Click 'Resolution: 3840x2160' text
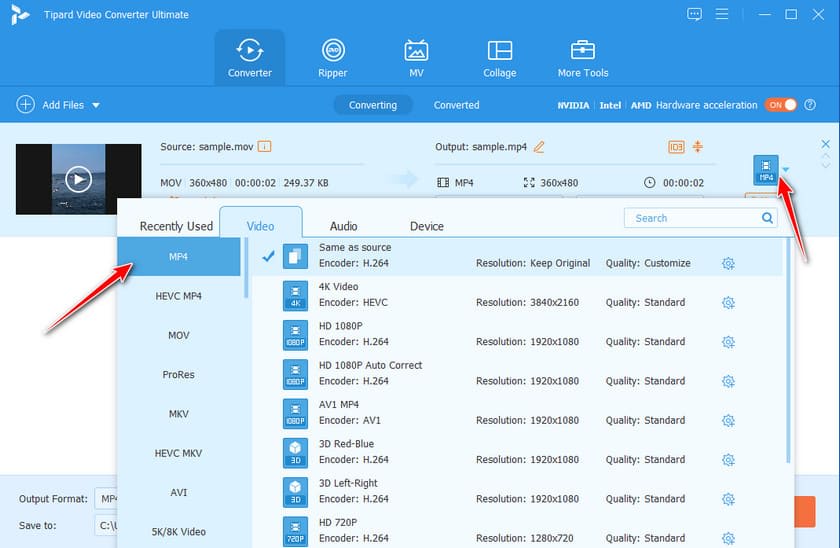The height and width of the screenshot is (548, 840). click(x=527, y=303)
